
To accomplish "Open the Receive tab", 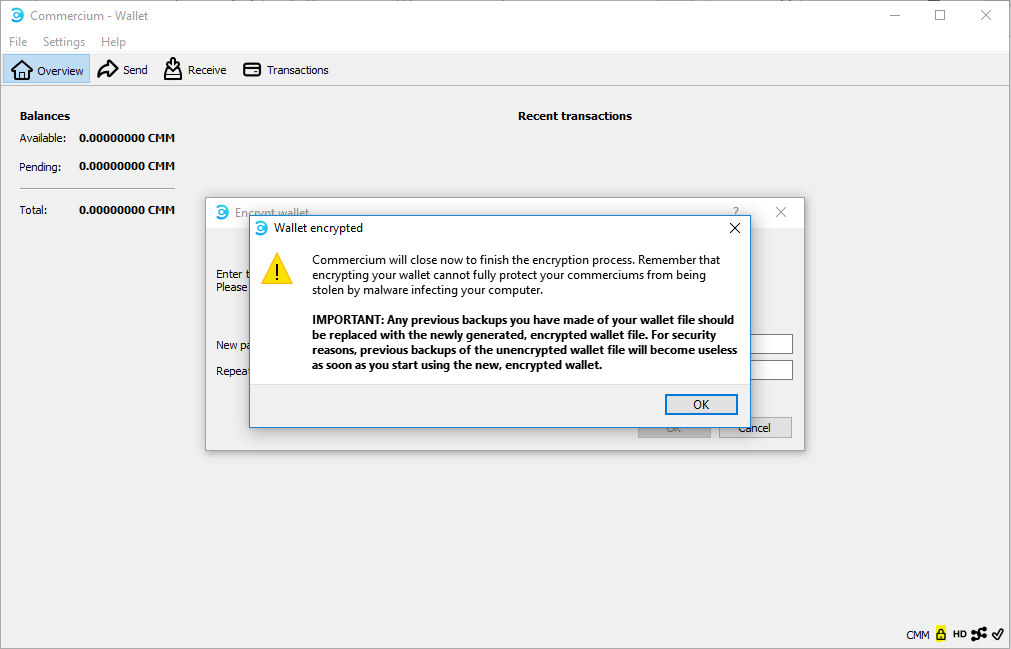I will [x=195, y=70].
